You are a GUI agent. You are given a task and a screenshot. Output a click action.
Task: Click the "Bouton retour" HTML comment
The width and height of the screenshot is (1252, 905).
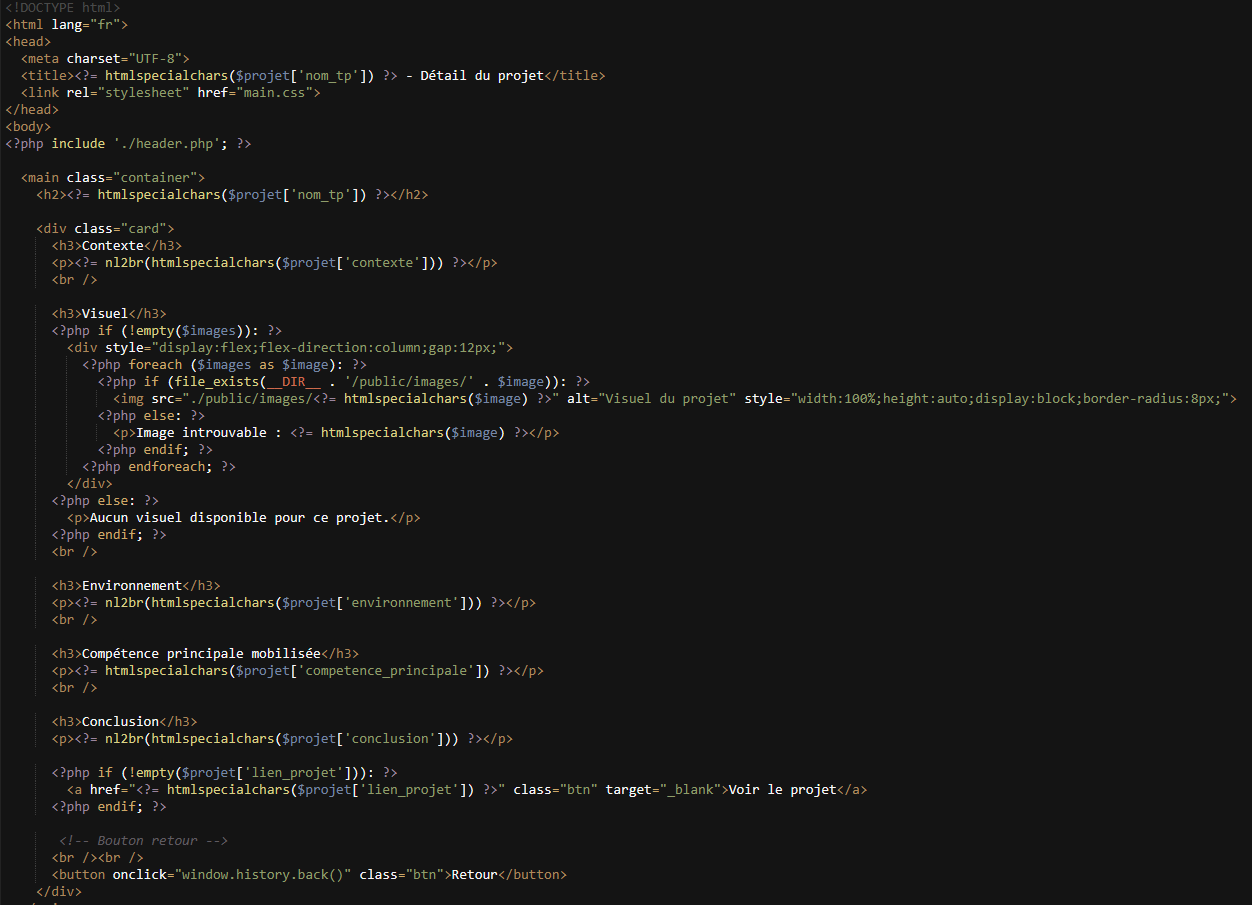[144, 841]
